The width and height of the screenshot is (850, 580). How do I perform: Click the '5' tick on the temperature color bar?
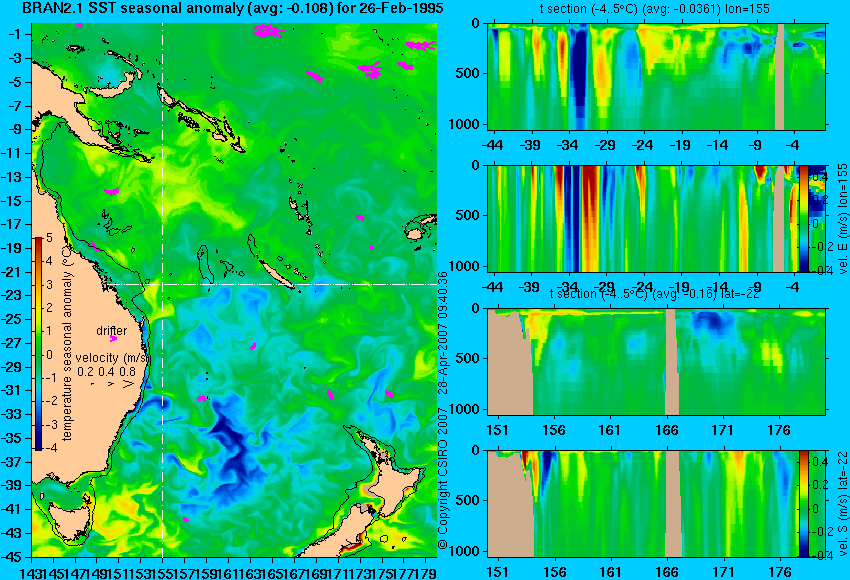tap(49, 238)
